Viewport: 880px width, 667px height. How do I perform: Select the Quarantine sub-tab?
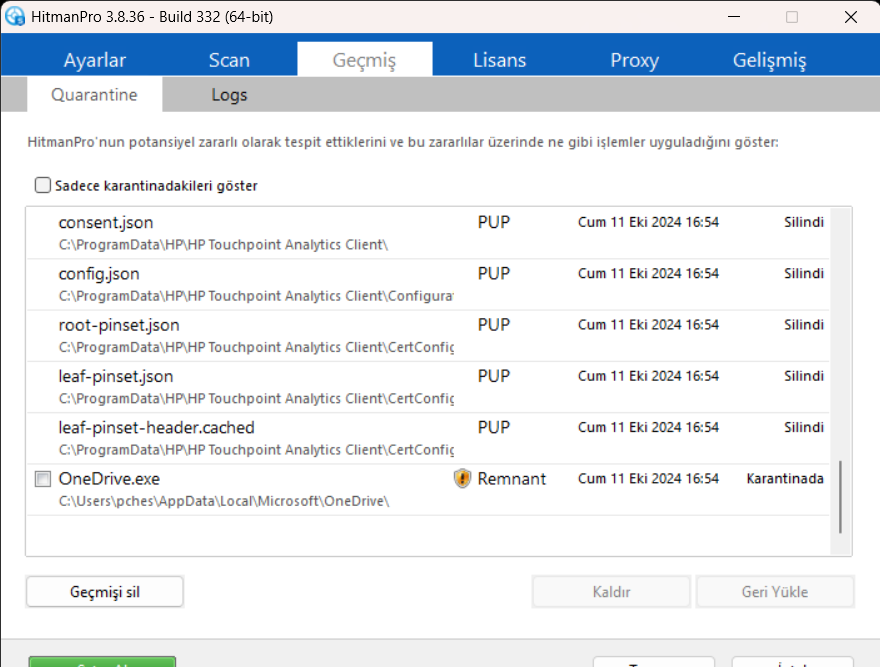coord(94,94)
